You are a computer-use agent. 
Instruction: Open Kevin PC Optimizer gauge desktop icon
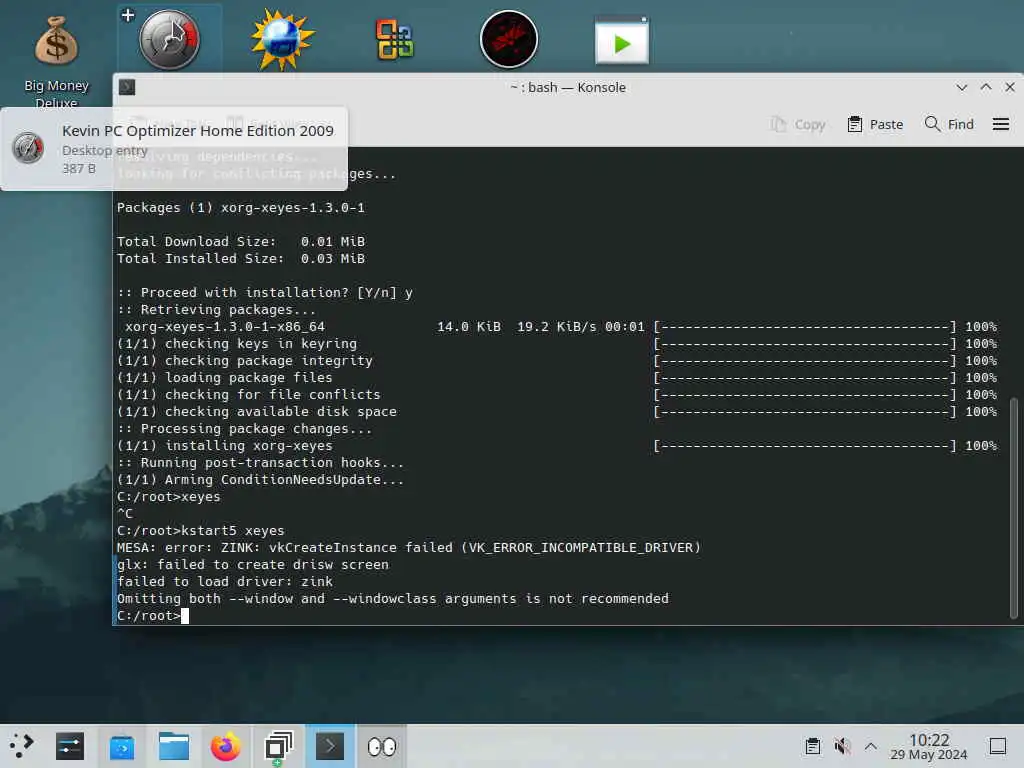click(x=169, y=40)
